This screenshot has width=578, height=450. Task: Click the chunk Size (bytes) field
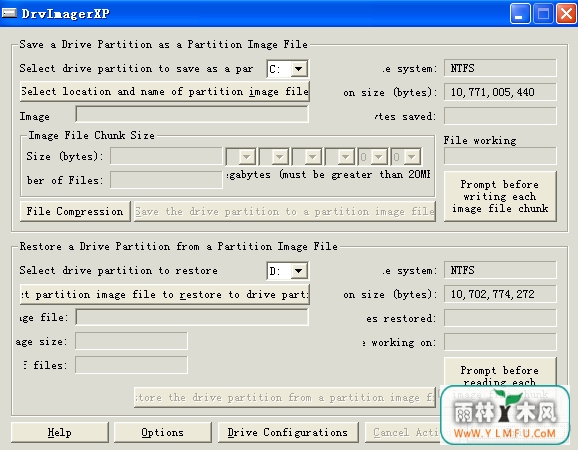coord(166,156)
